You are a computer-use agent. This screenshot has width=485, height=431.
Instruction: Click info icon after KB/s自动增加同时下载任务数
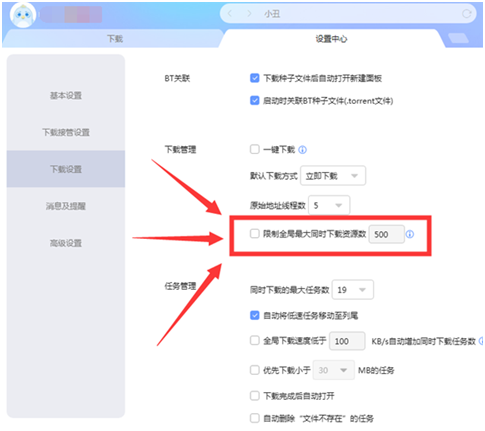[482, 341]
